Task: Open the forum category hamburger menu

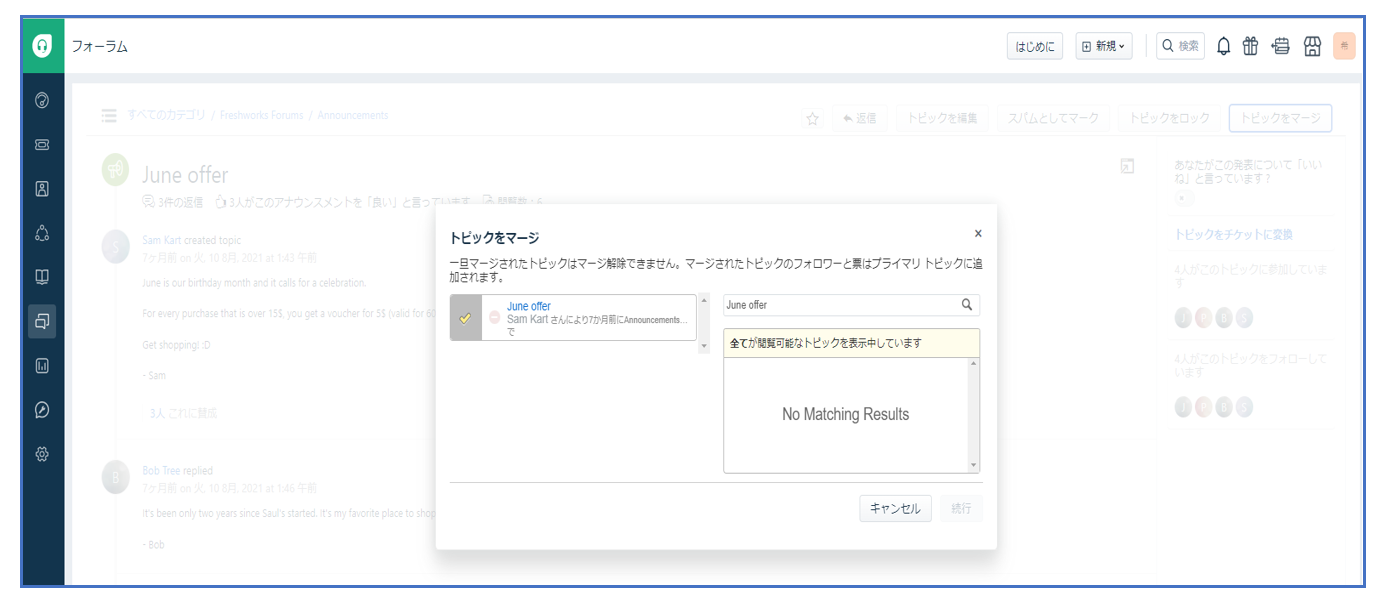Action: click(x=109, y=116)
